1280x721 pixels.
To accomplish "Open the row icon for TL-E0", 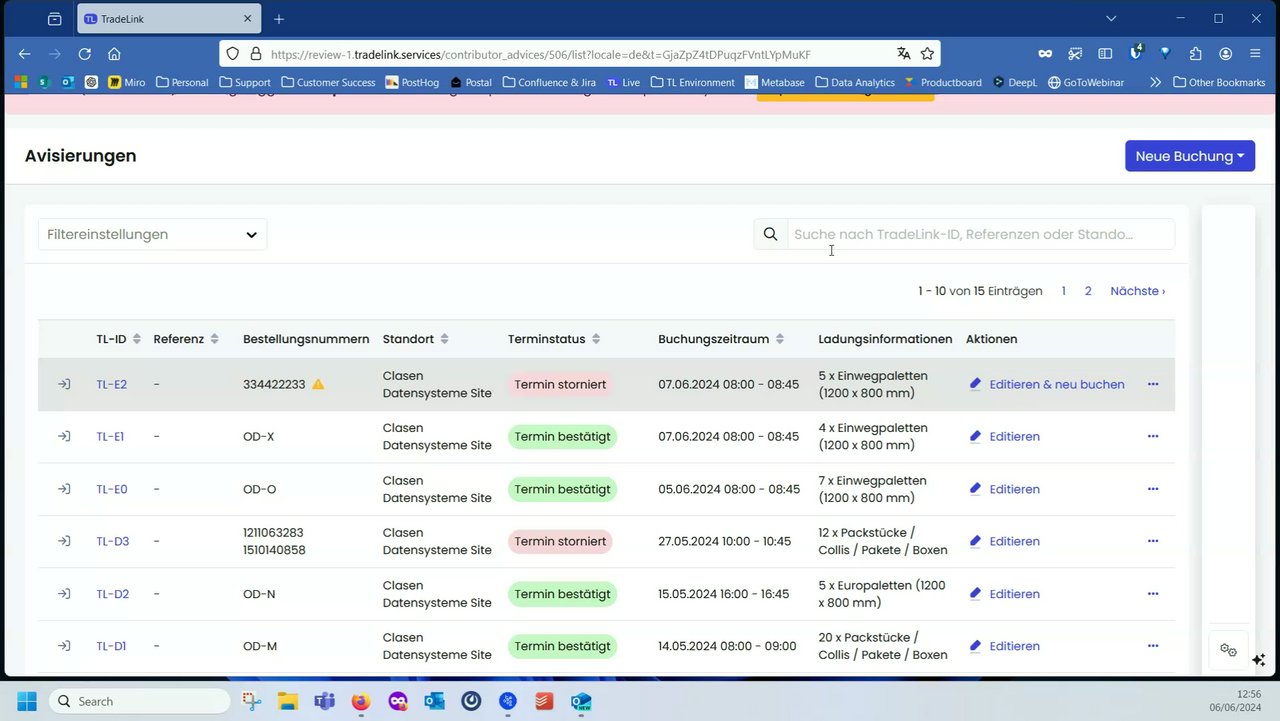I will 64,489.
